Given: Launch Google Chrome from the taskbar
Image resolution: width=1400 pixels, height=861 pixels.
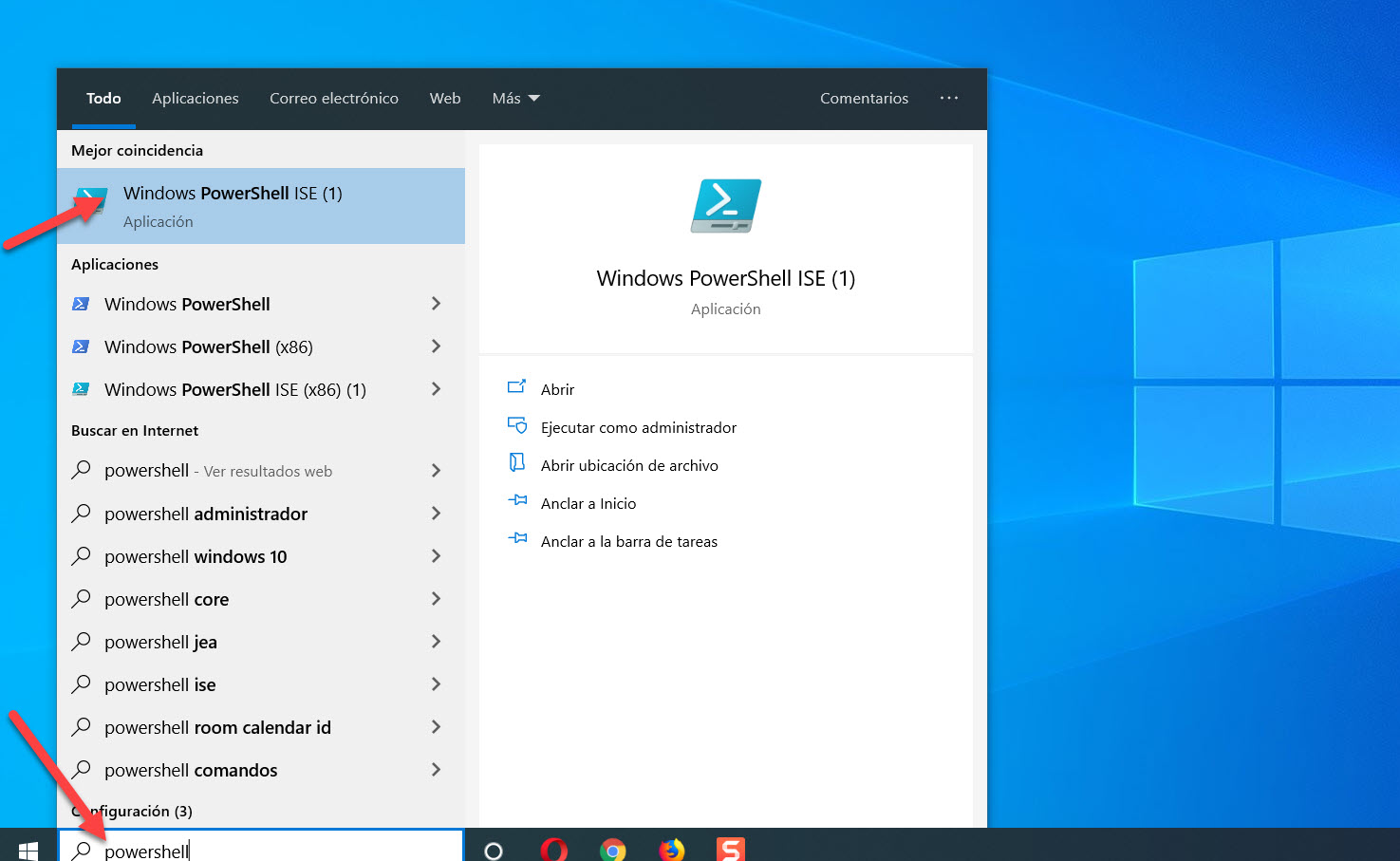Looking at the screenshot, I should 613,850.
